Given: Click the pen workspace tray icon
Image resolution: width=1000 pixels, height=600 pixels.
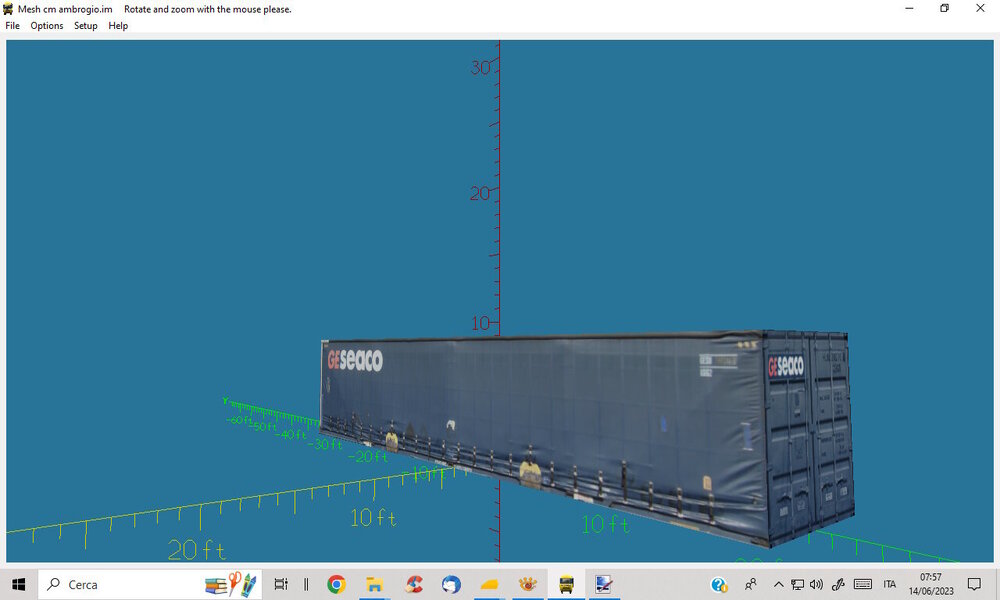Looking at the screenshot, I should click(x=838, y=584).
